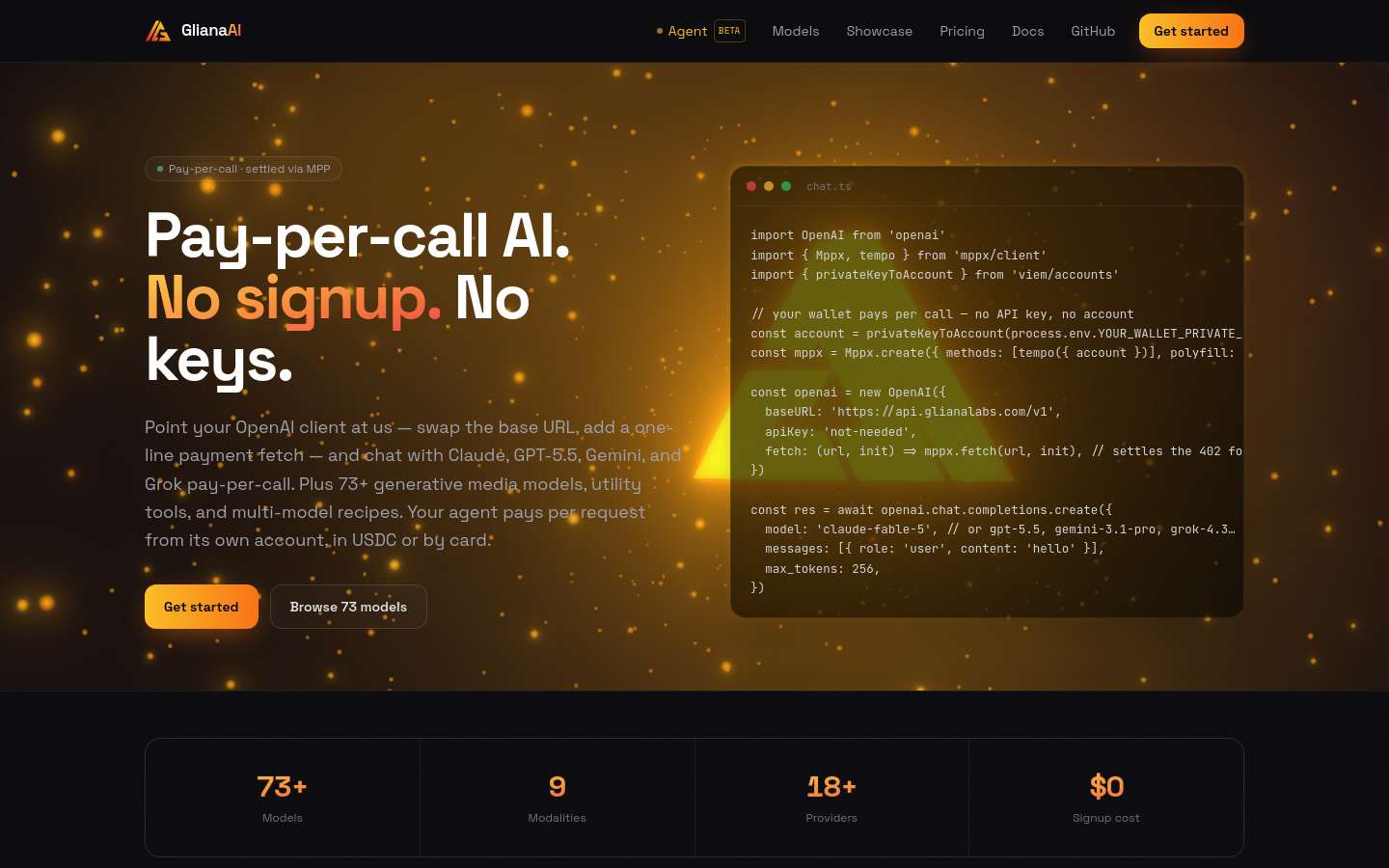The image size is (1389, 868).
Task: Open the Agent nav link
Action: pos(688,31)
